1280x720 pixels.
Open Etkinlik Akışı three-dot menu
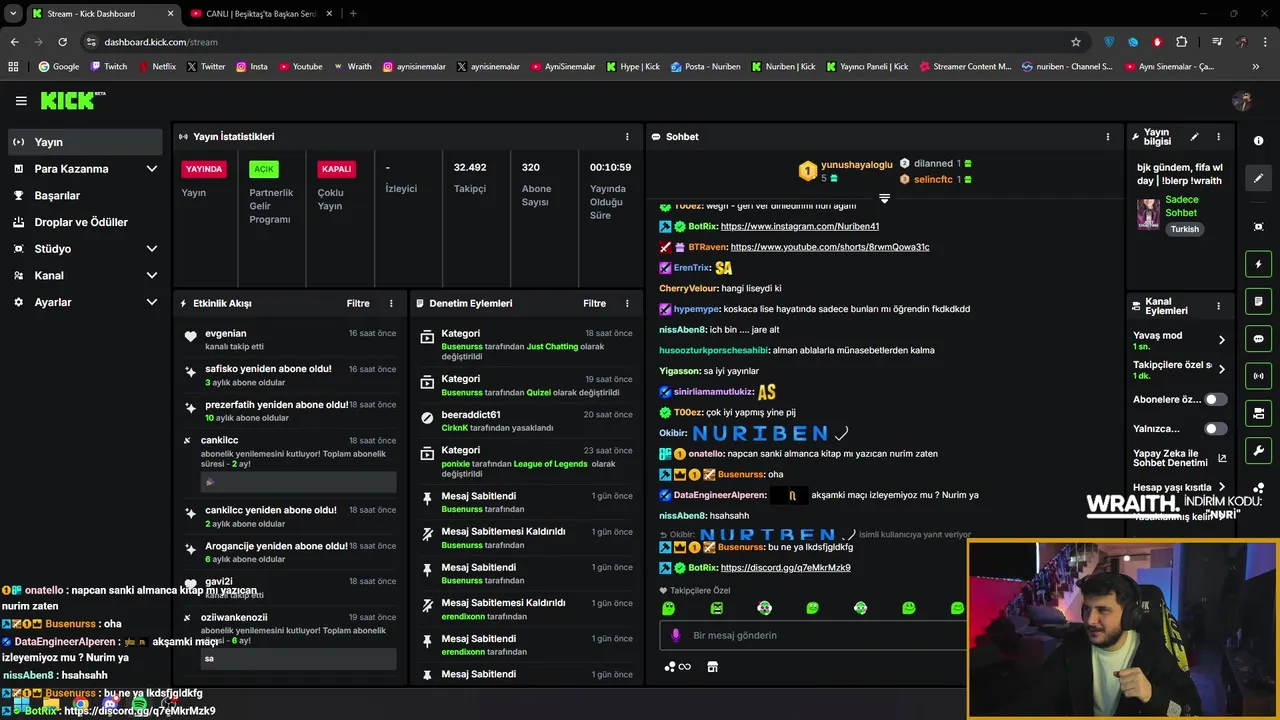pyautogui.click(x=391, y=303)
